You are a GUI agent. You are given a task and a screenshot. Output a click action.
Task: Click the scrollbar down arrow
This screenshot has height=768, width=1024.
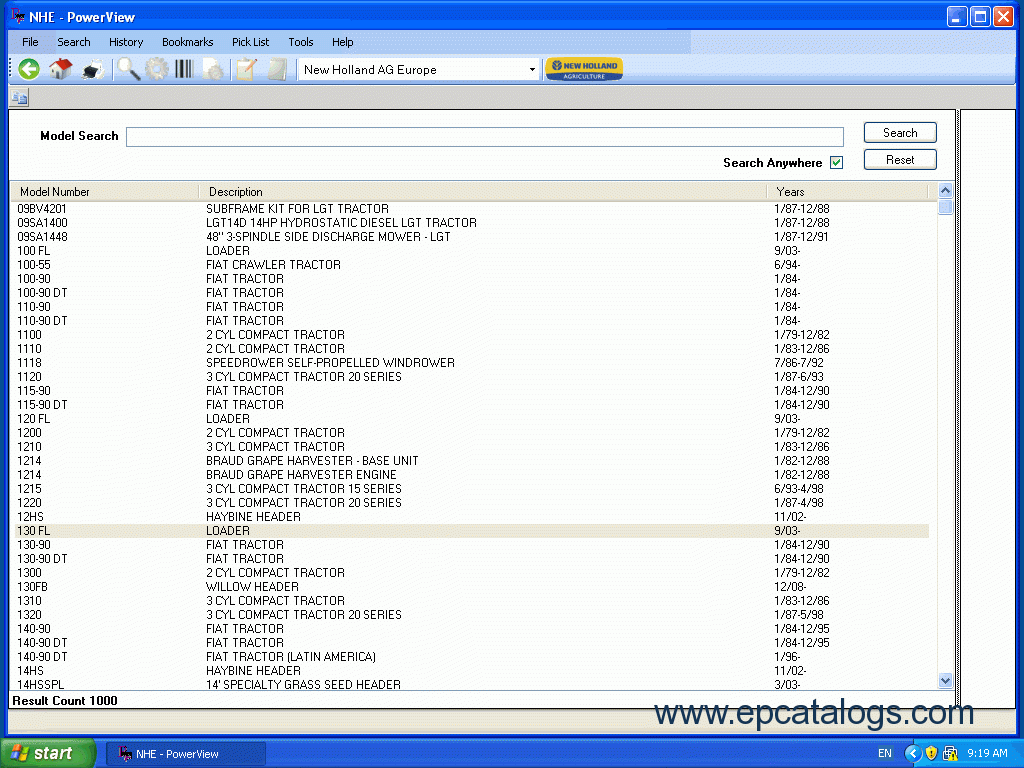[945, 680]
